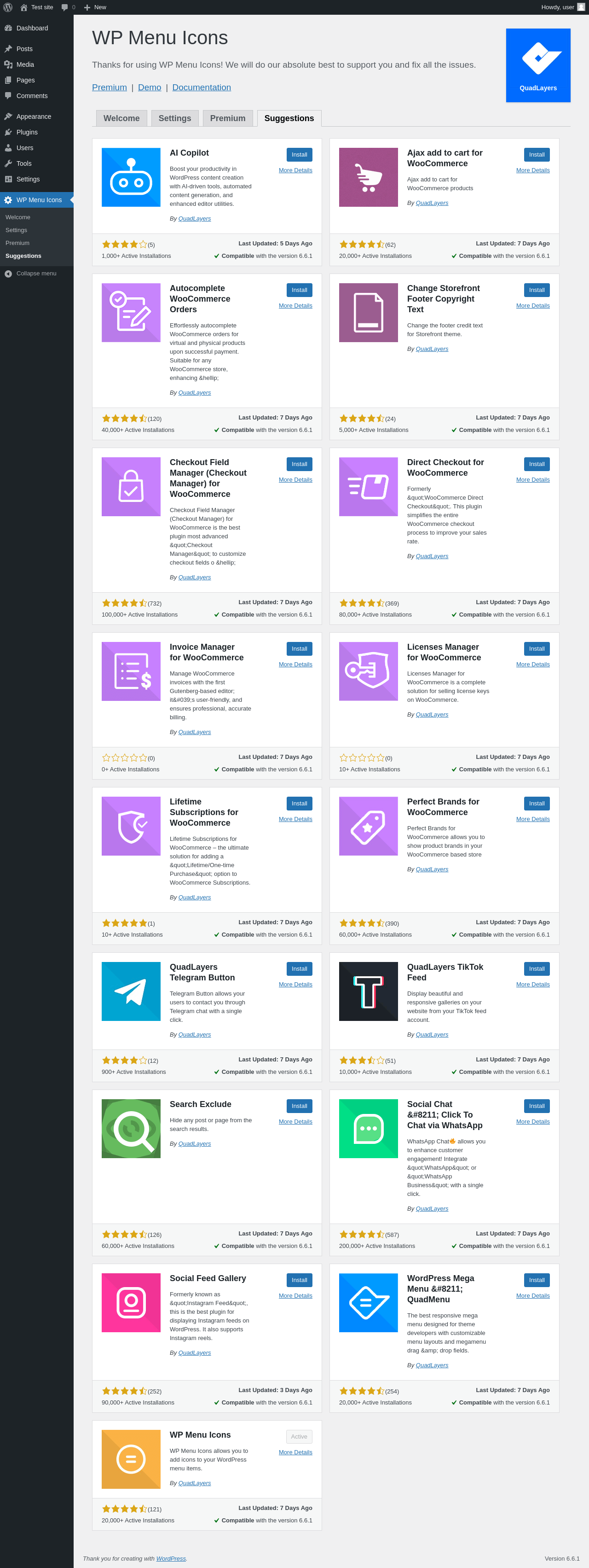Image resolution: width=589 pixels, height=1568 pixels.
Task: Open the Documentation link
Action: tap(202, 87)
